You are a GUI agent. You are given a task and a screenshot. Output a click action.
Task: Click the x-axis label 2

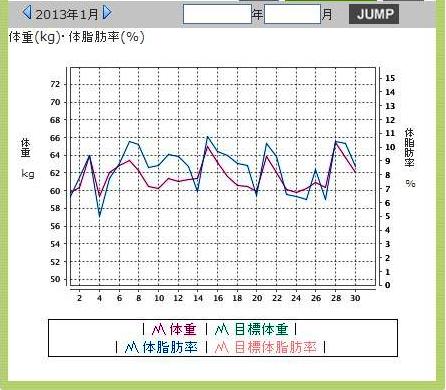click(x=79, y=298)
